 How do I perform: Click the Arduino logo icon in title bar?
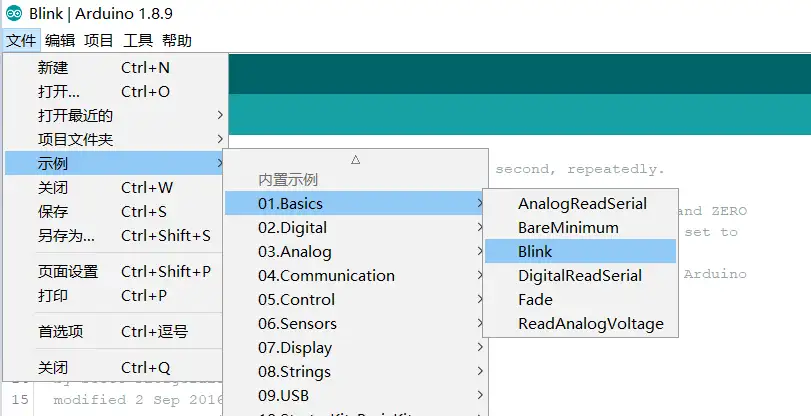click(x=15, y=14)
